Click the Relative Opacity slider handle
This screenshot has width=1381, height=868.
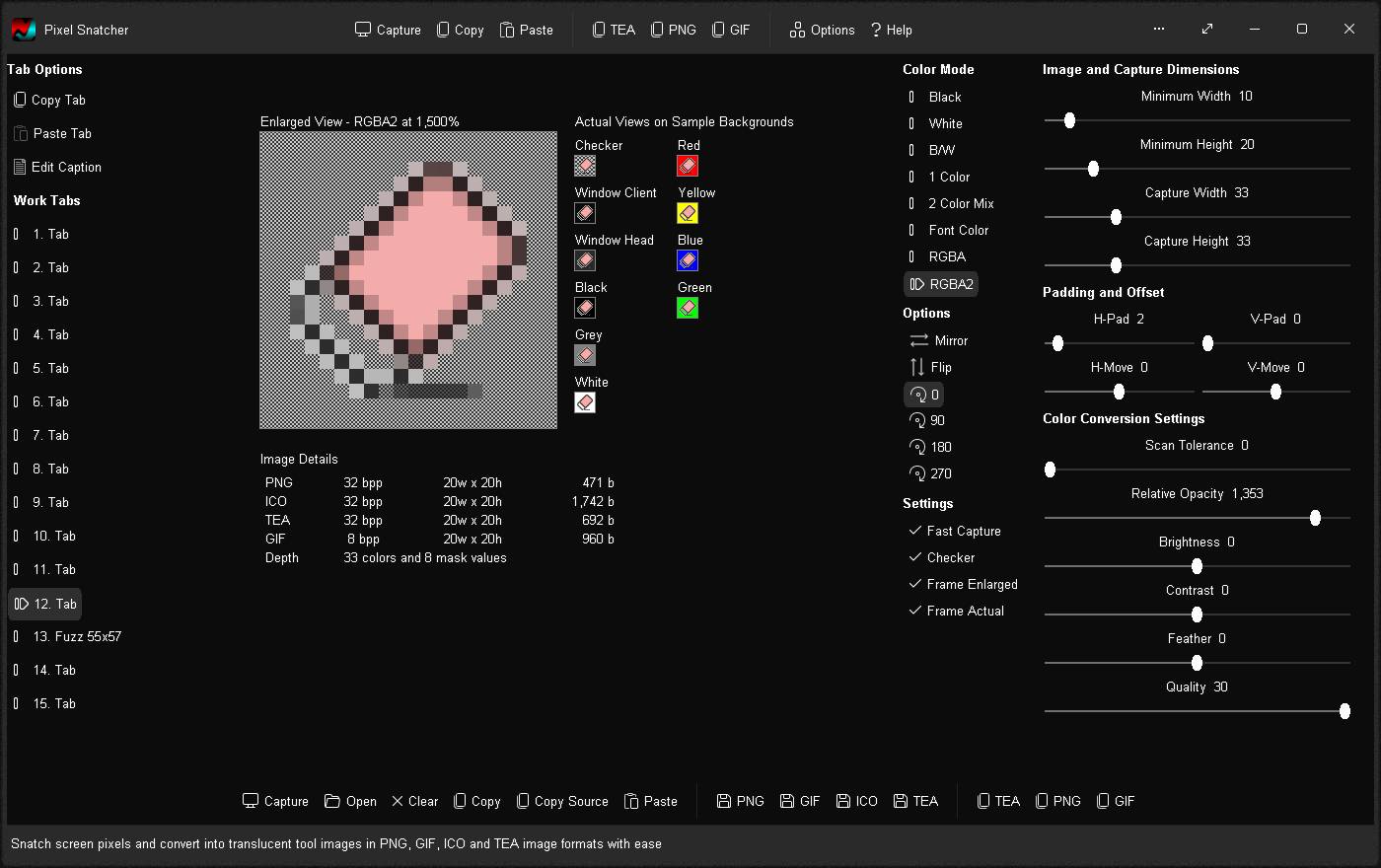pyautogui.click(x=1315, y=518)
